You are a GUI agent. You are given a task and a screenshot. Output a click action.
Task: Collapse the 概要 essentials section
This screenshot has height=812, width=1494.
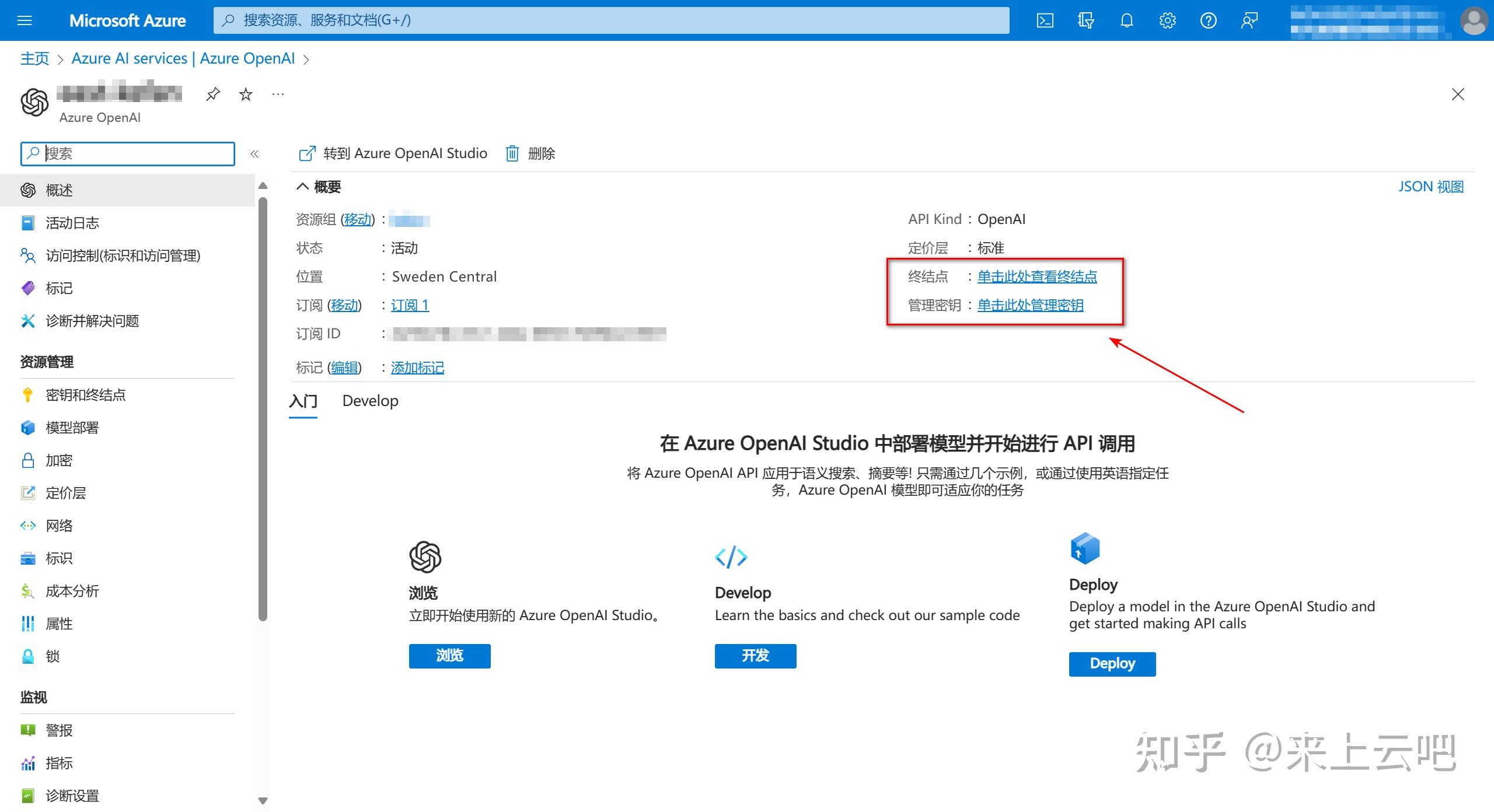302,187
